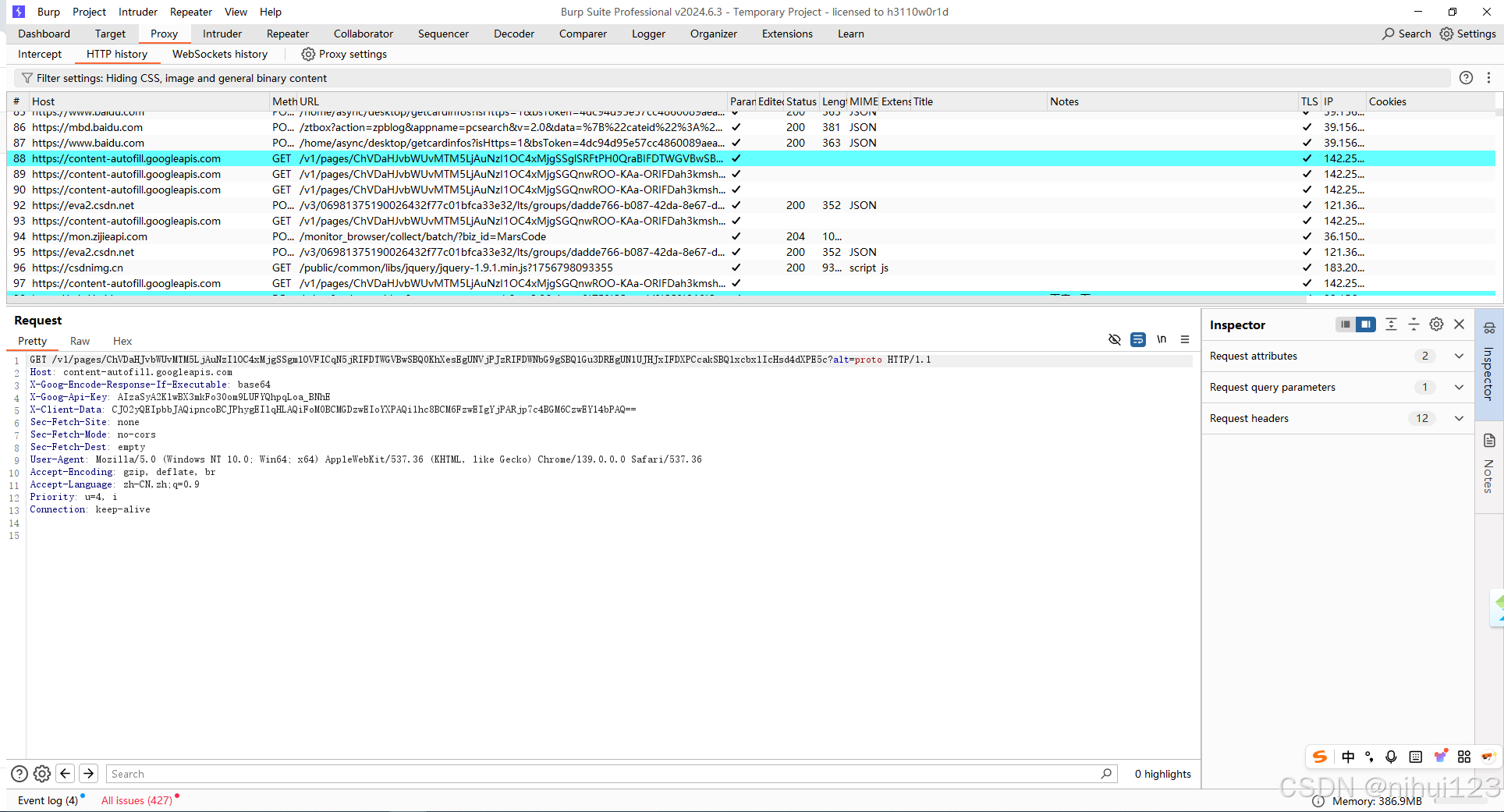The height and width of the screenshot is (812, 1504).
Task: Select history row 86 mbd.baidu.com
Action: click(750, 127)
